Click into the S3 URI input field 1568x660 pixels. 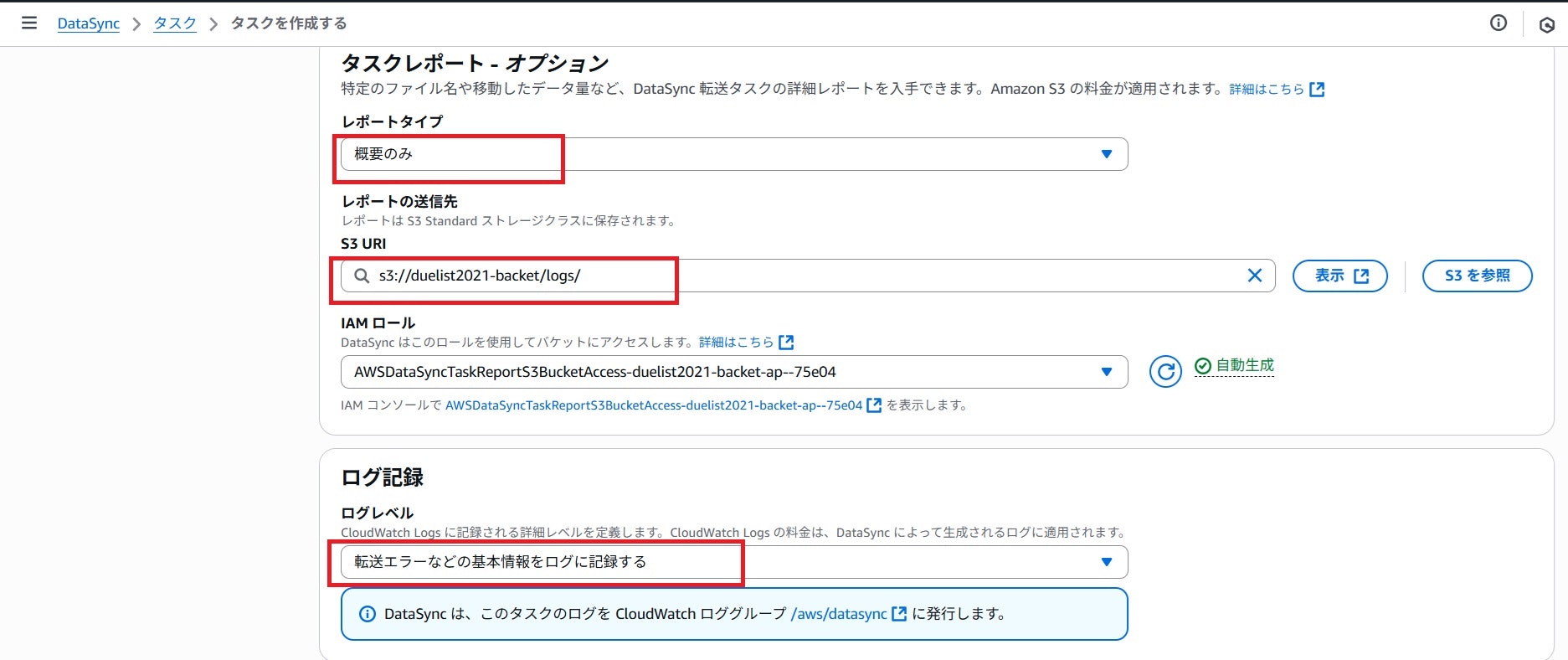point(808,276)
